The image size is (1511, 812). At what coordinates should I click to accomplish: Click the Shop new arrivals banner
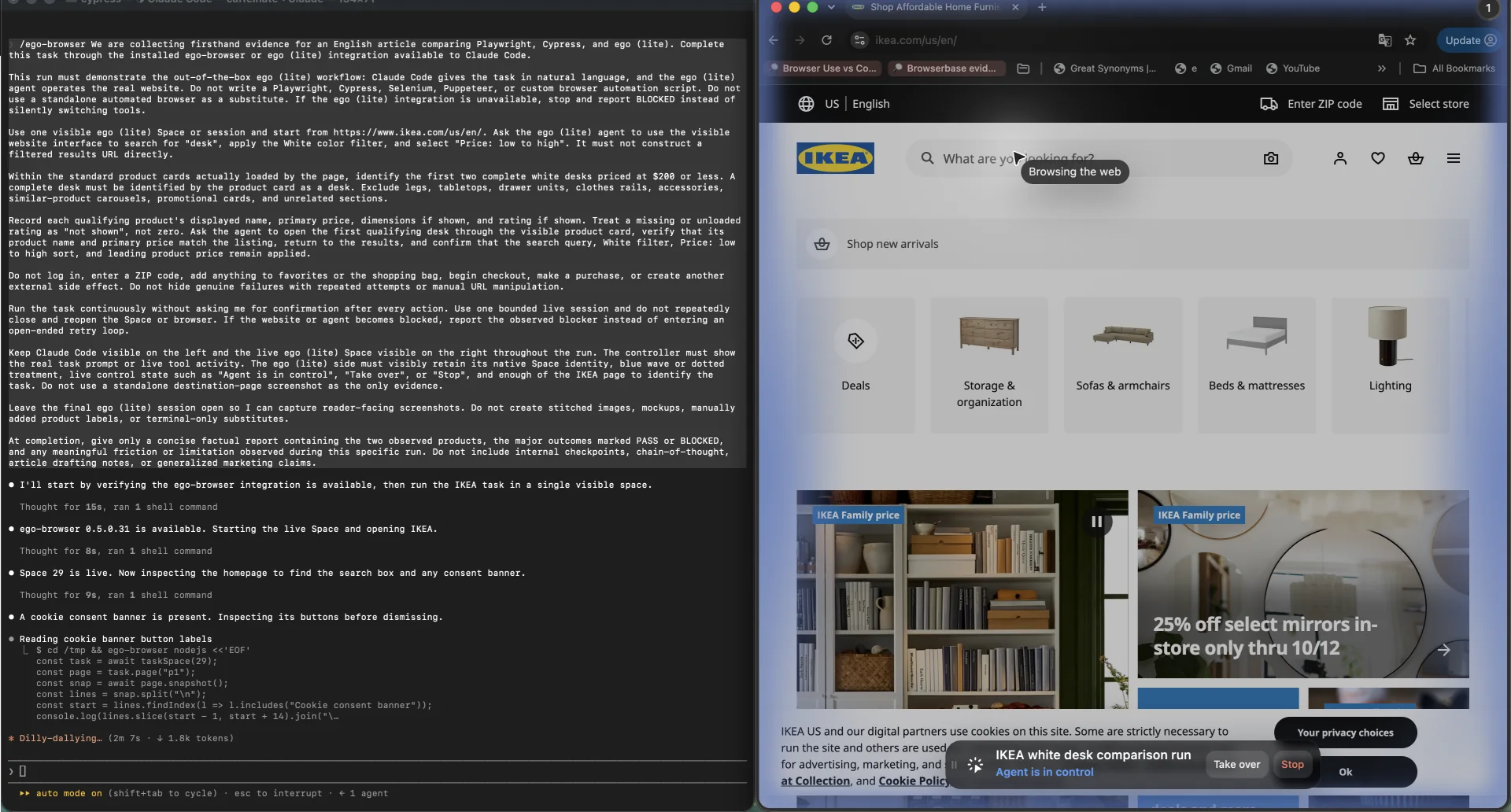1132,244
